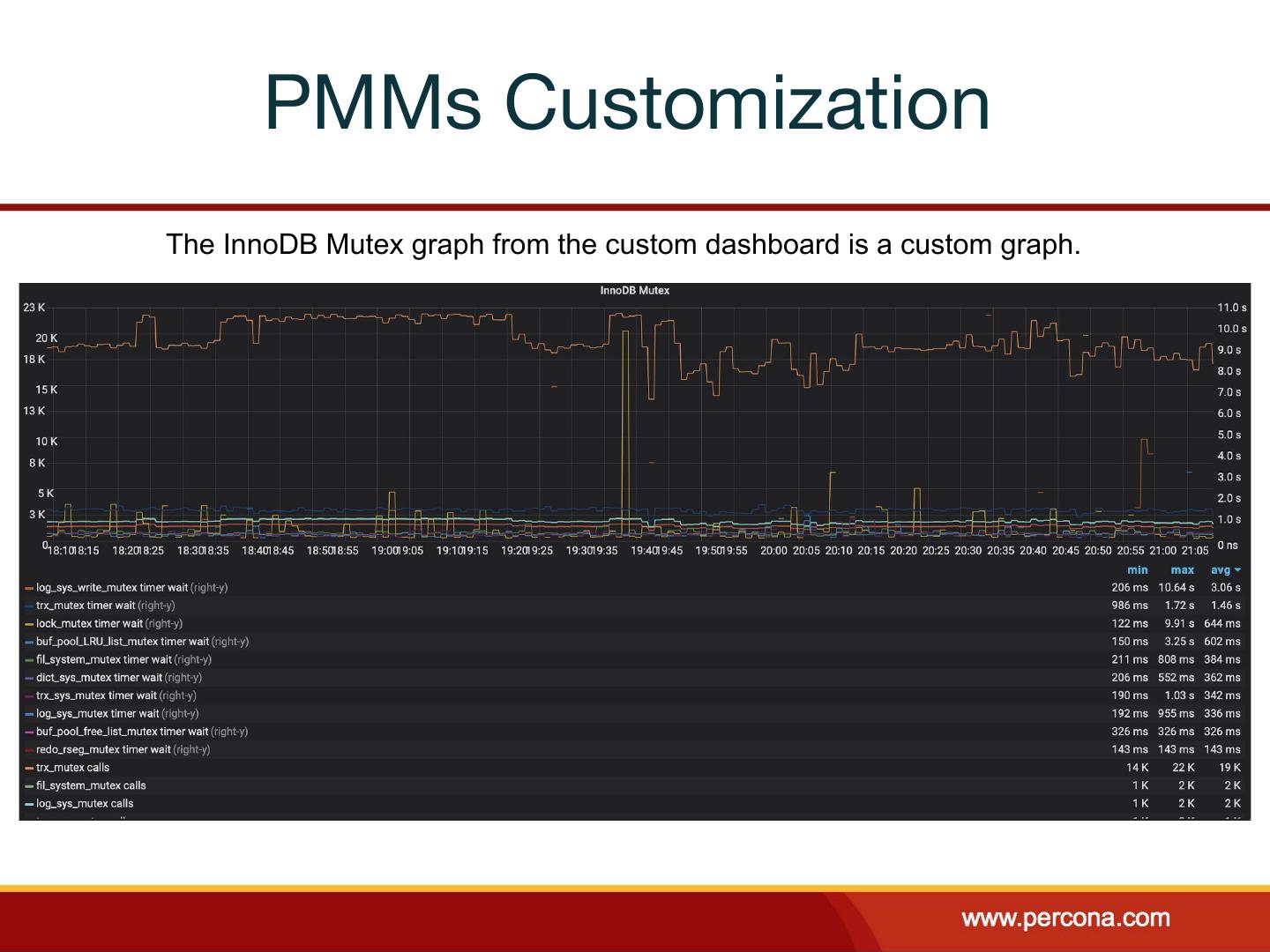This screenshot has width=1270, height=952.
Task: Sort the legend by the max column
Action: tap(1182, 570)
